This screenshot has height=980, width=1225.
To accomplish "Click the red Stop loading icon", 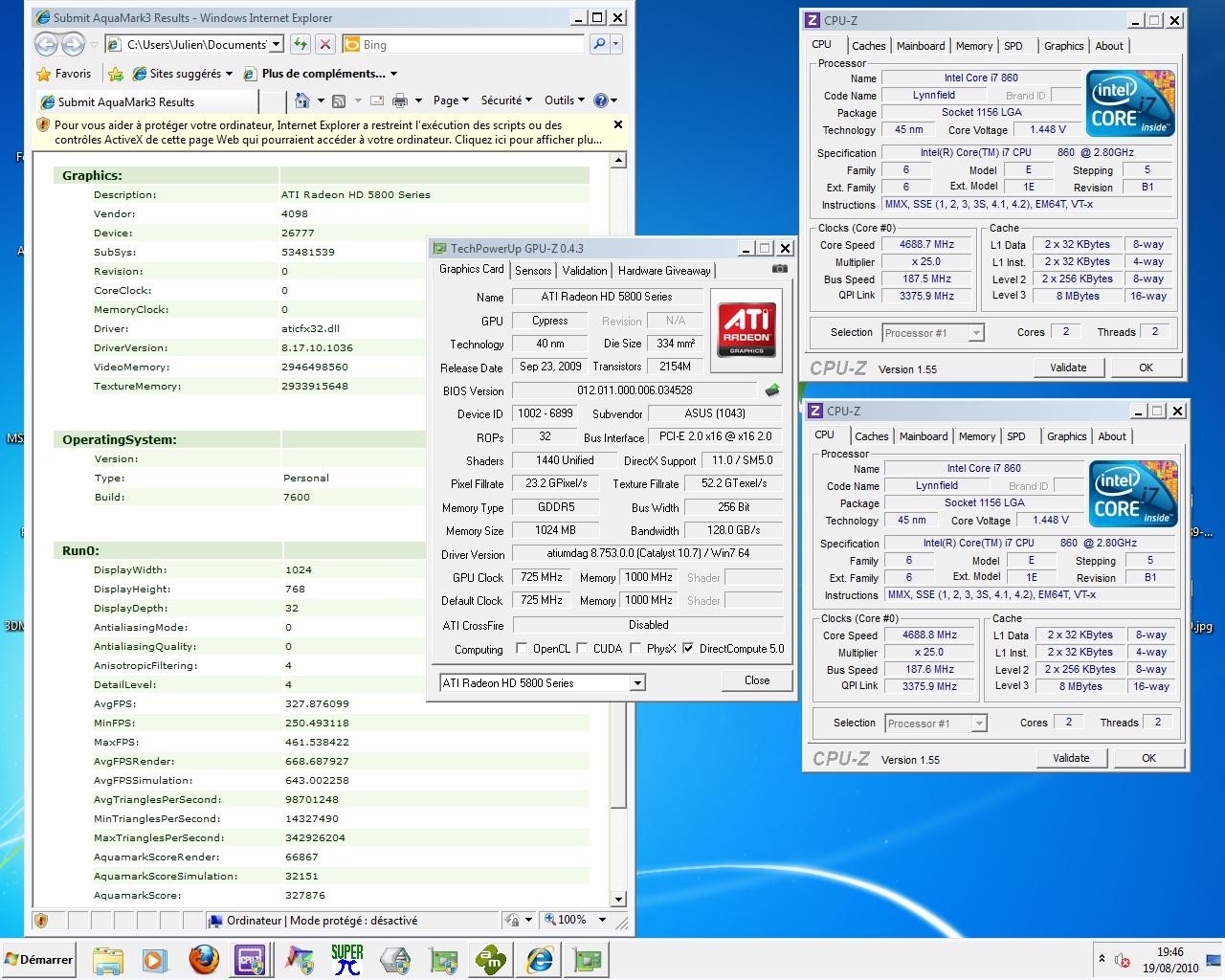I will pos(325,44).
